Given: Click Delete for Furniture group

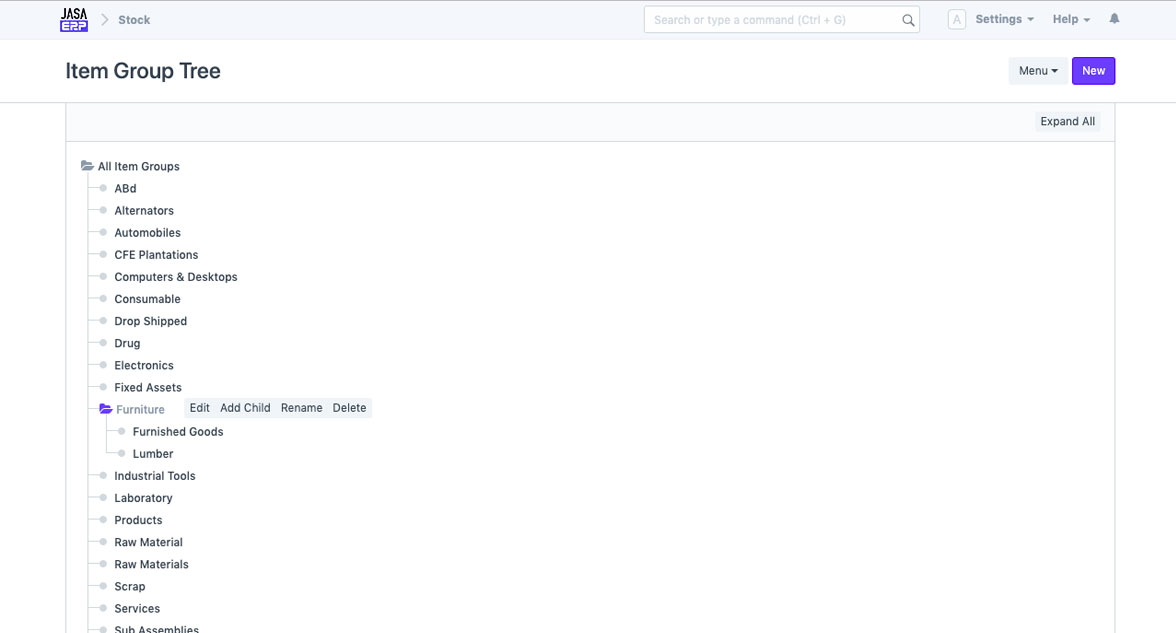Looking at the screenshot, I should click(349, 408).
